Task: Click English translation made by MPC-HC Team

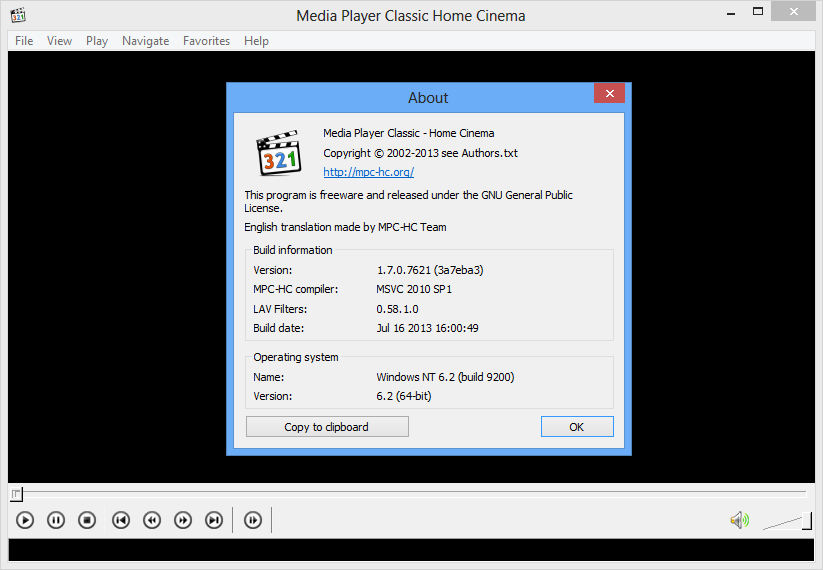Action: (345, 227)
